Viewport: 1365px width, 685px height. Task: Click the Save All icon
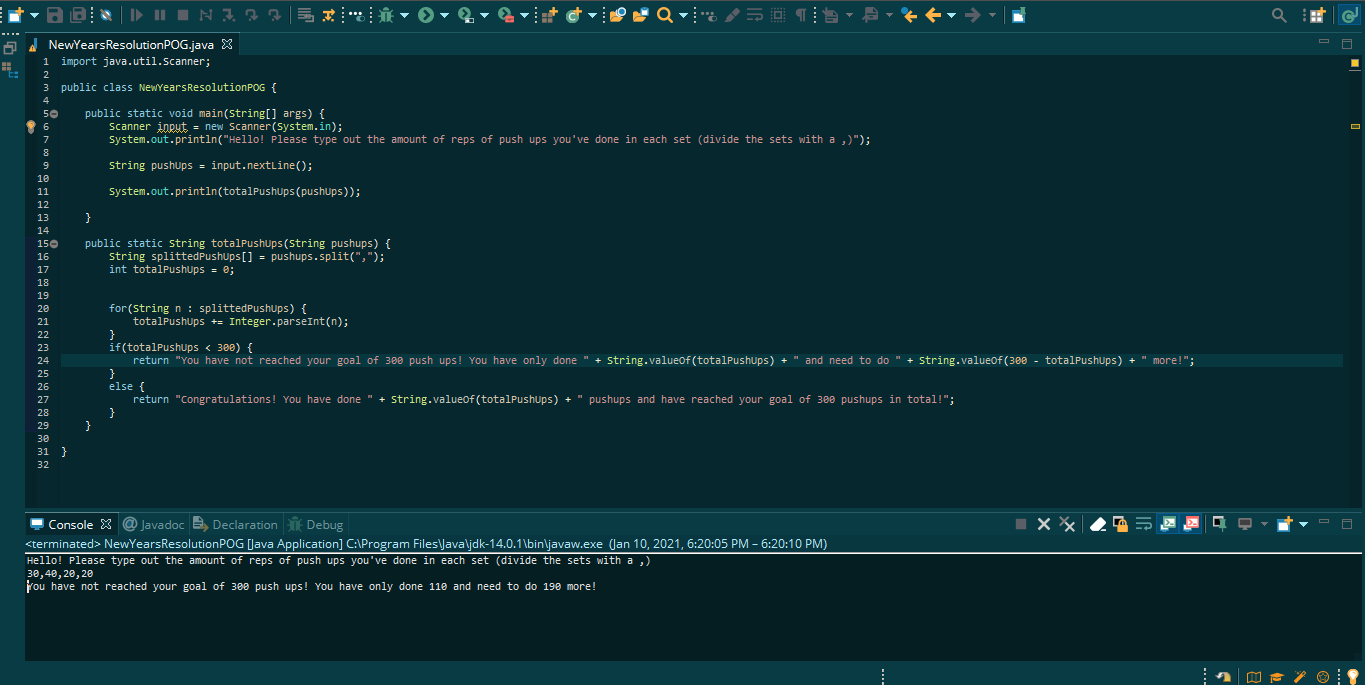(x=78, y=15)
